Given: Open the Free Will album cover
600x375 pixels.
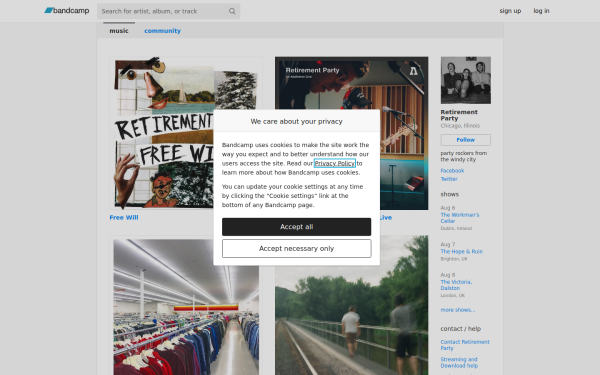Looking at the screenshot, I should coord(186,133).
